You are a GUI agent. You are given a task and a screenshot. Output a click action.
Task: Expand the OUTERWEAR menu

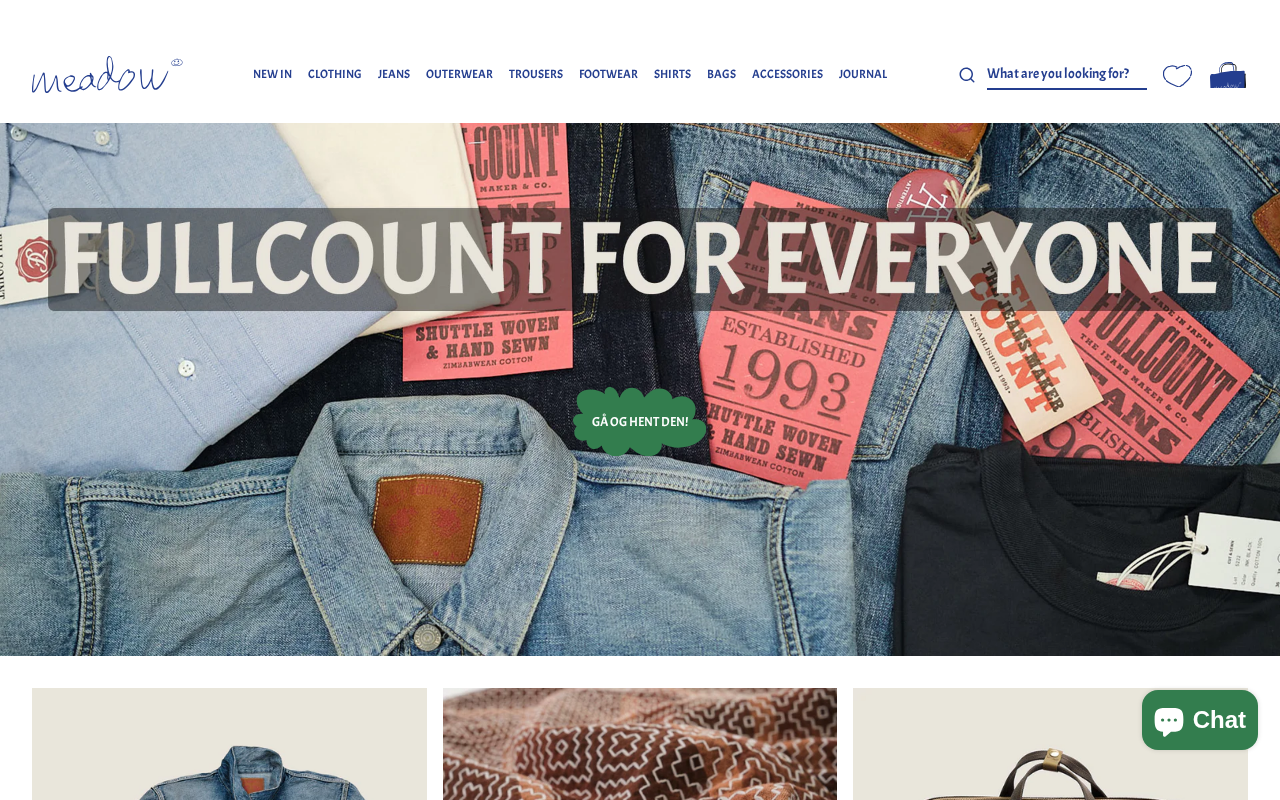[x=459, y=75]
